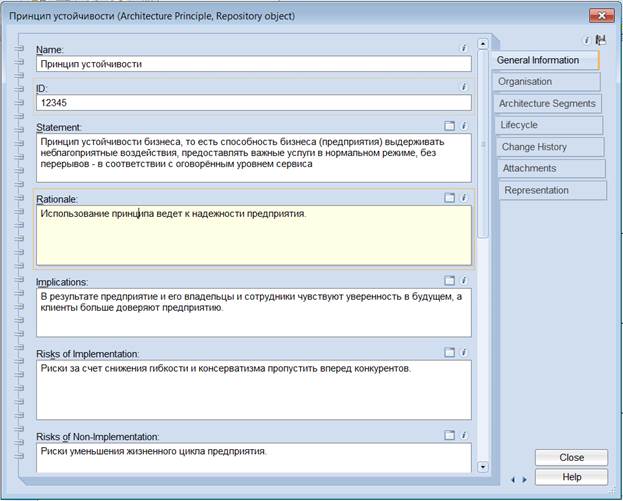
Task: Open info icon for Risks of Non-Implementation
Action: (463, 435)
